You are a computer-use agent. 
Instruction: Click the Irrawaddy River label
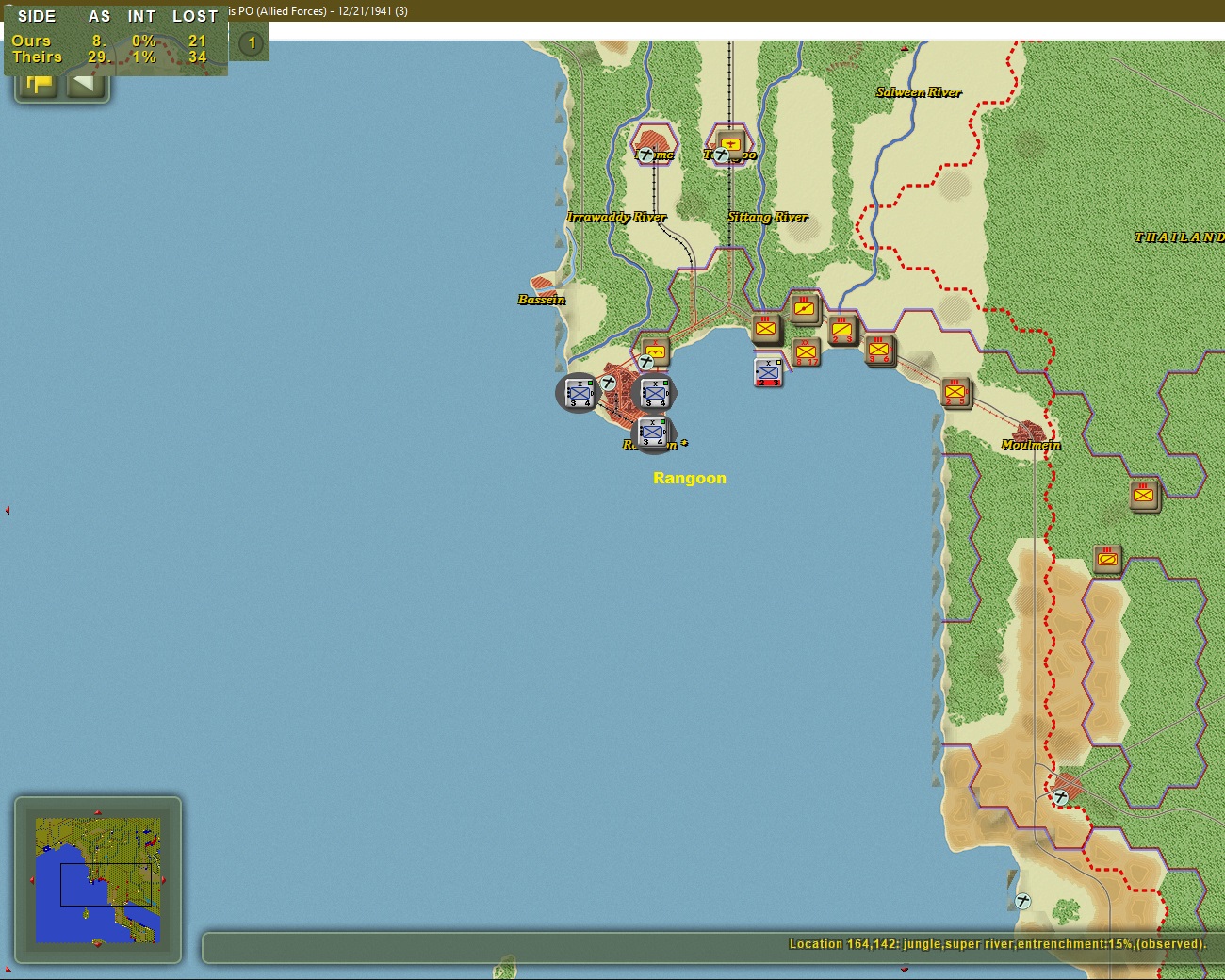(x=616, y=217)
